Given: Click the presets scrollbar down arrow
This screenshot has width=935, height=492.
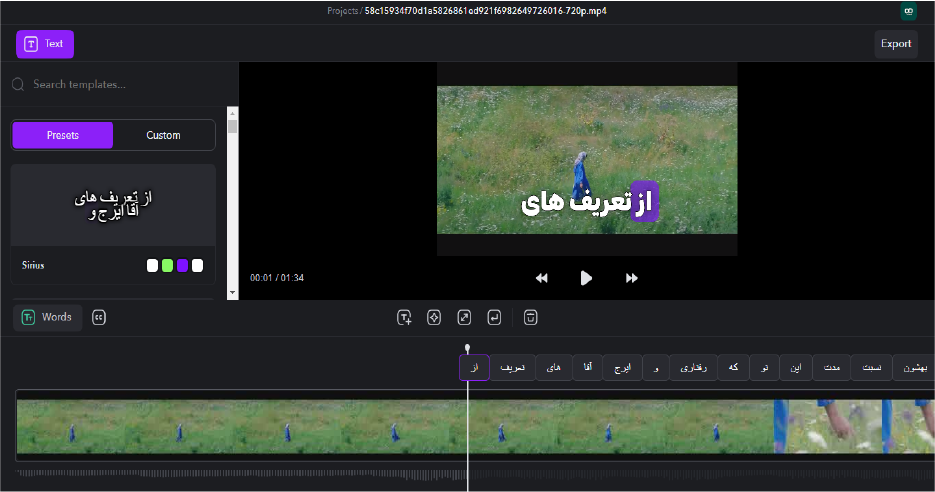Looking at the screenshot, I should coord(233,293).
